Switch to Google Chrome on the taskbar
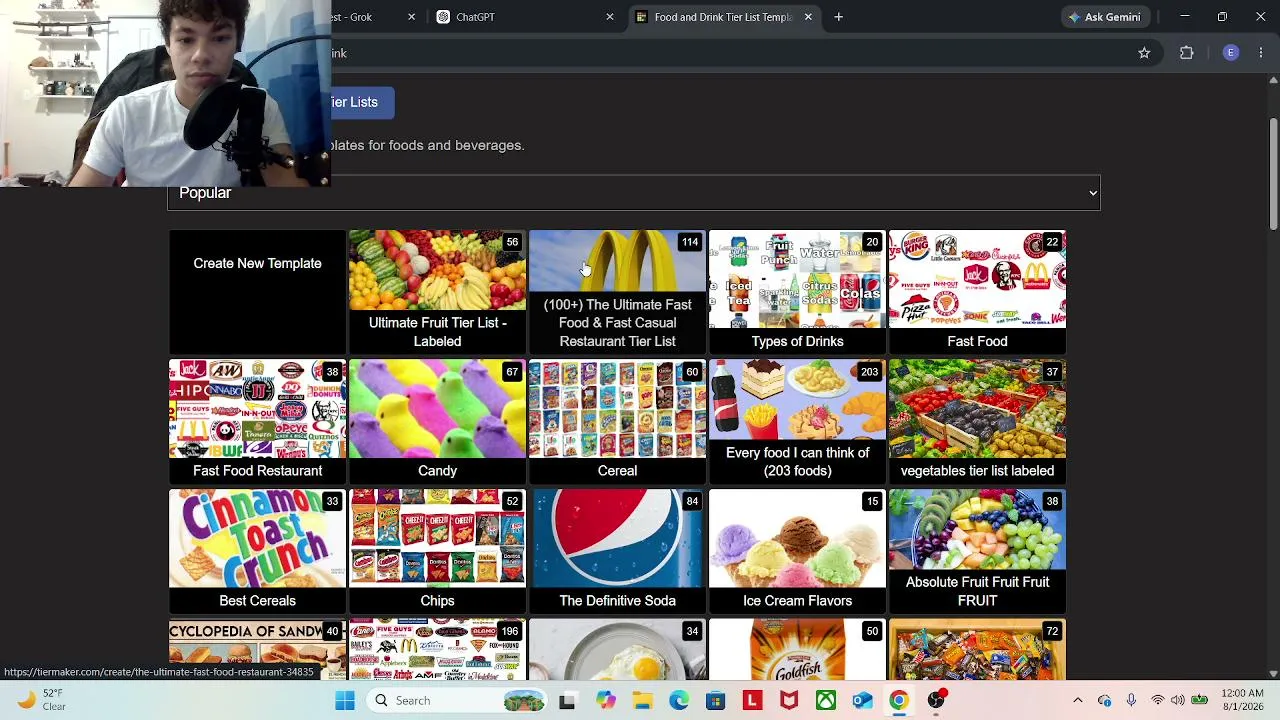This screenshot has width=1280, height=720. (x=899, y=701)
